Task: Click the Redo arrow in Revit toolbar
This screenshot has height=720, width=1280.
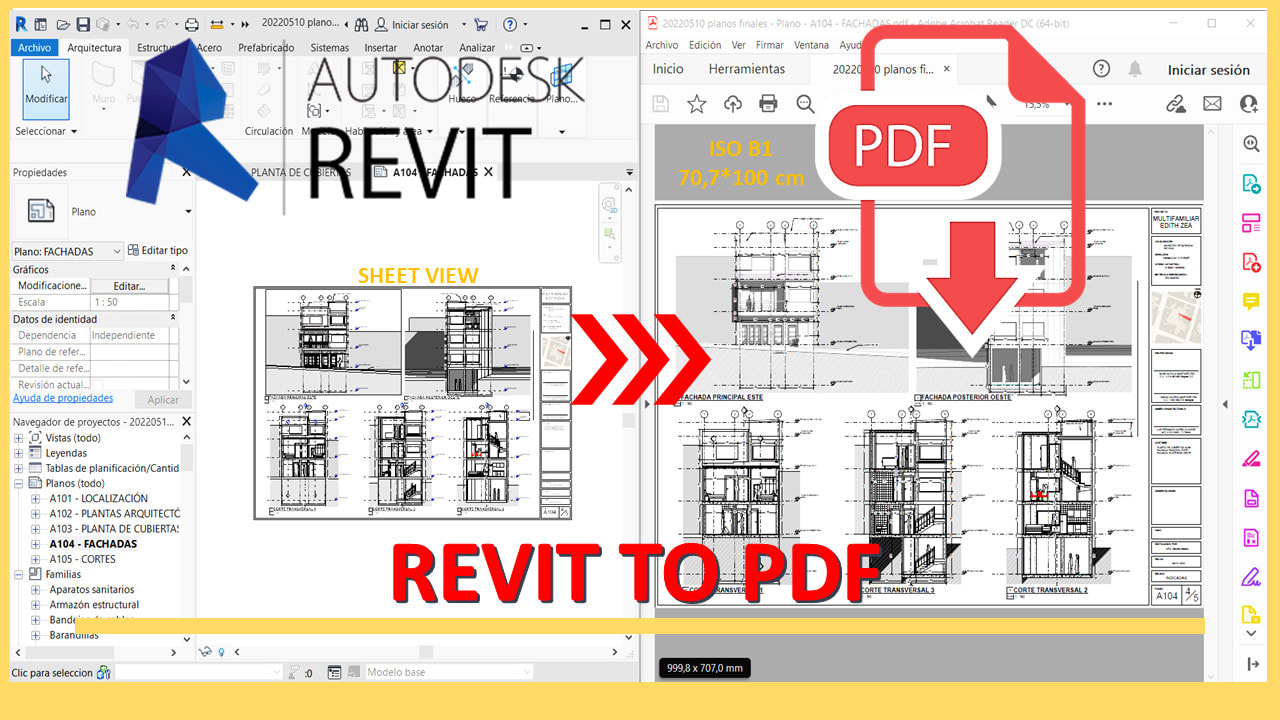Action: pos(160,24)
